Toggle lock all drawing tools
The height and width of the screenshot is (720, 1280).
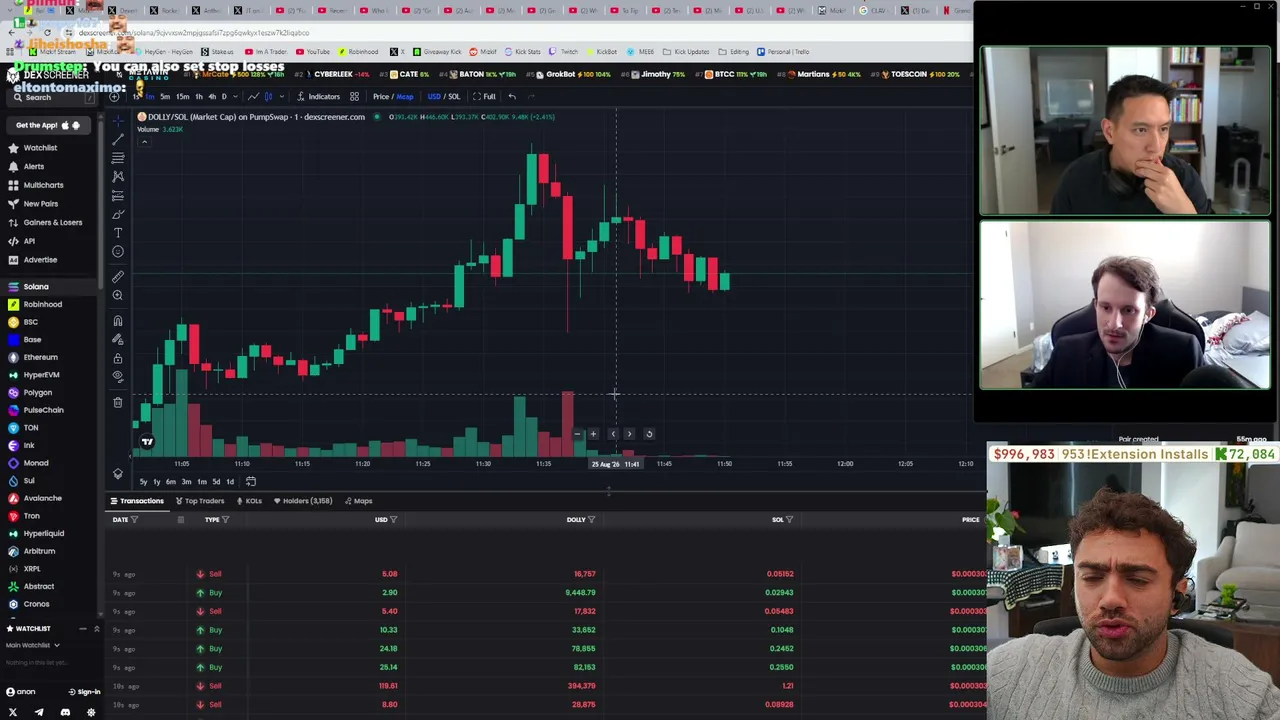118,358
